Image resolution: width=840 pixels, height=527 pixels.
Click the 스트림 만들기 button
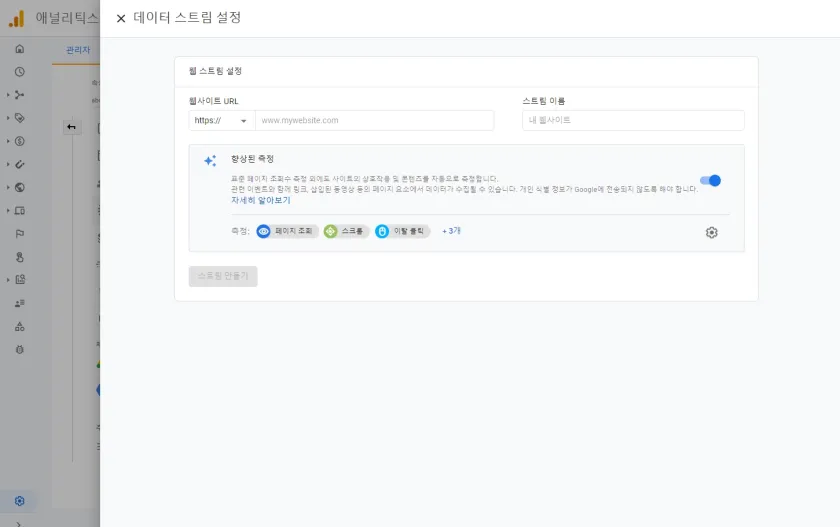[x=223, y=276]
